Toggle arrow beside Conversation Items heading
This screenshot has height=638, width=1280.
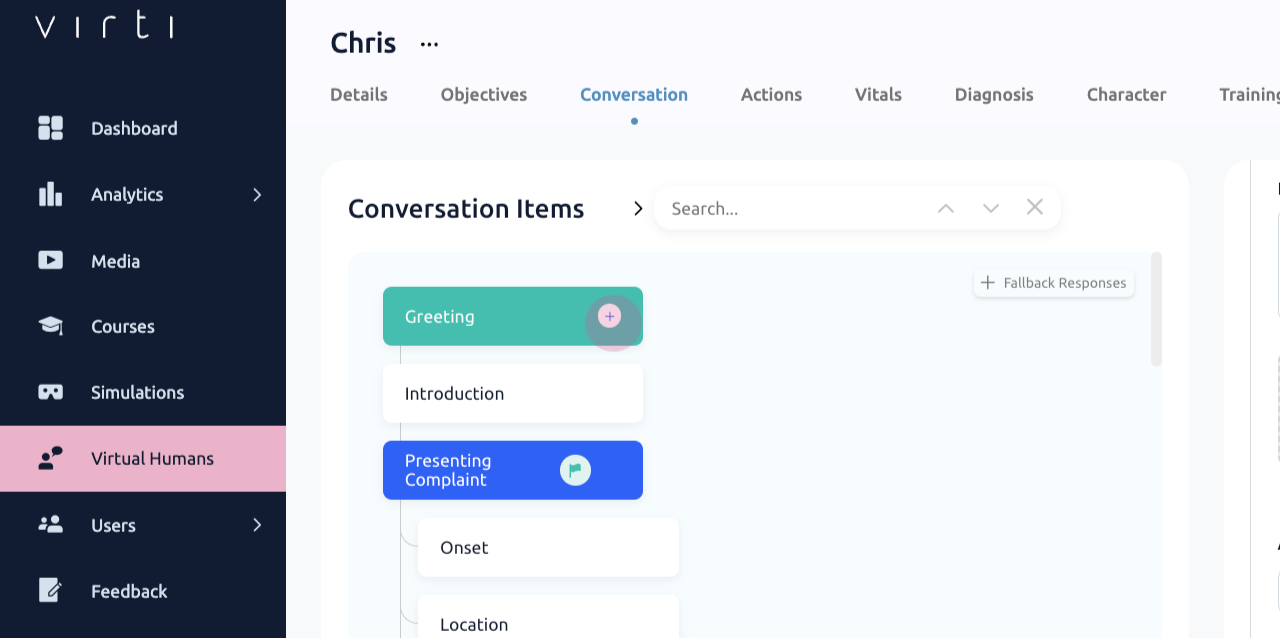(x=637, y=208)
